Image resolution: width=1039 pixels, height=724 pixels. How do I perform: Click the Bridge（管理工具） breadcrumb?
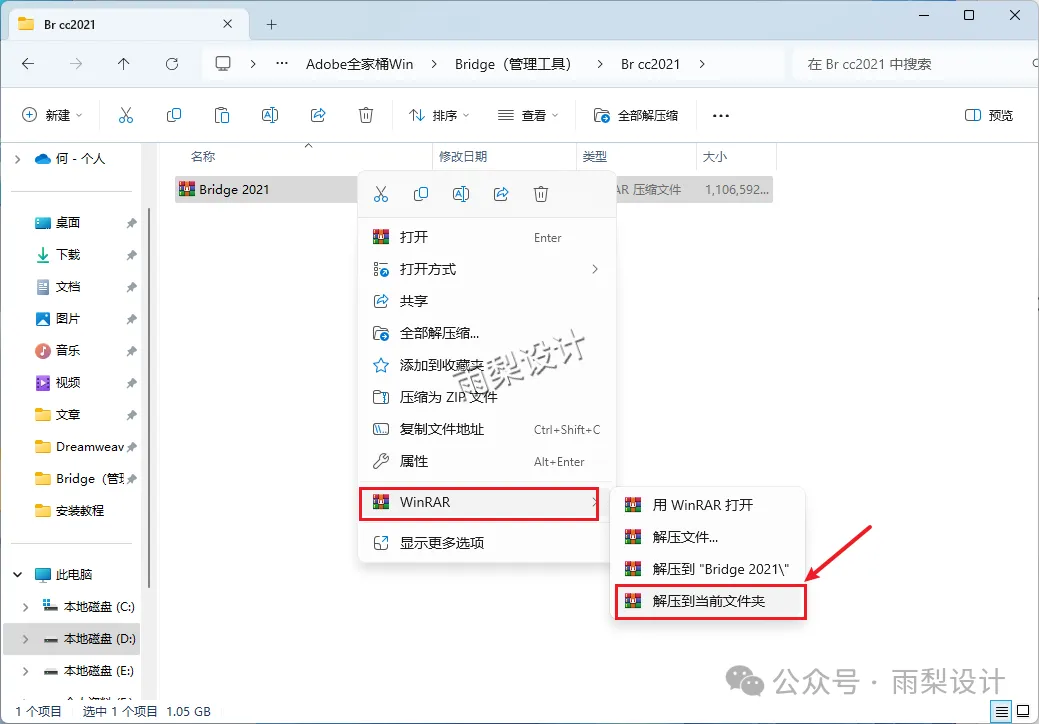[514, 64]
